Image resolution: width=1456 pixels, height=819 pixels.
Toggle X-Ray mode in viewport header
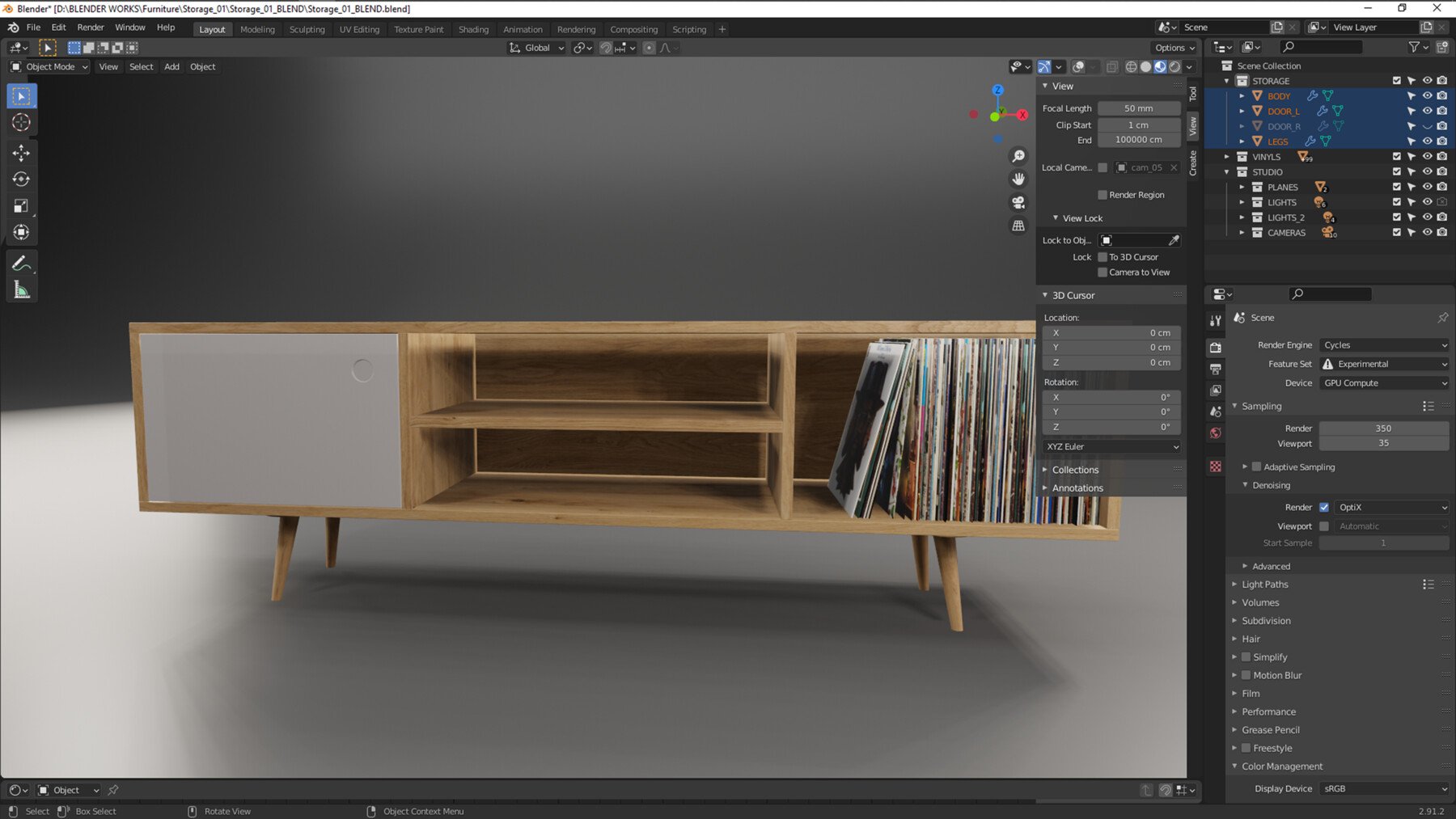coord(1114,67)
